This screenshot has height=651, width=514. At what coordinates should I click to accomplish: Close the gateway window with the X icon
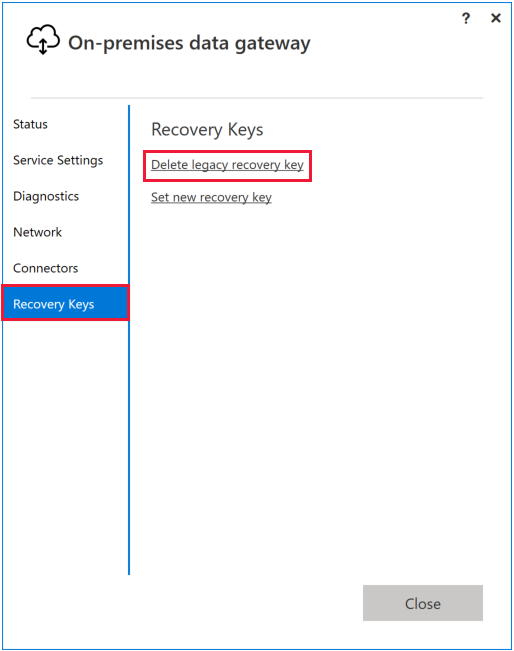(x=496, y=18)
